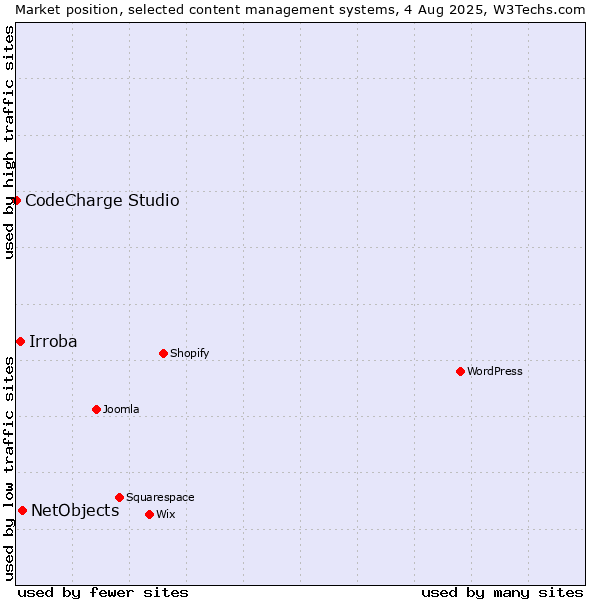600x600 pixels.
Task: Click 'used by fewer sites' axis label
Action: [103, 593]
